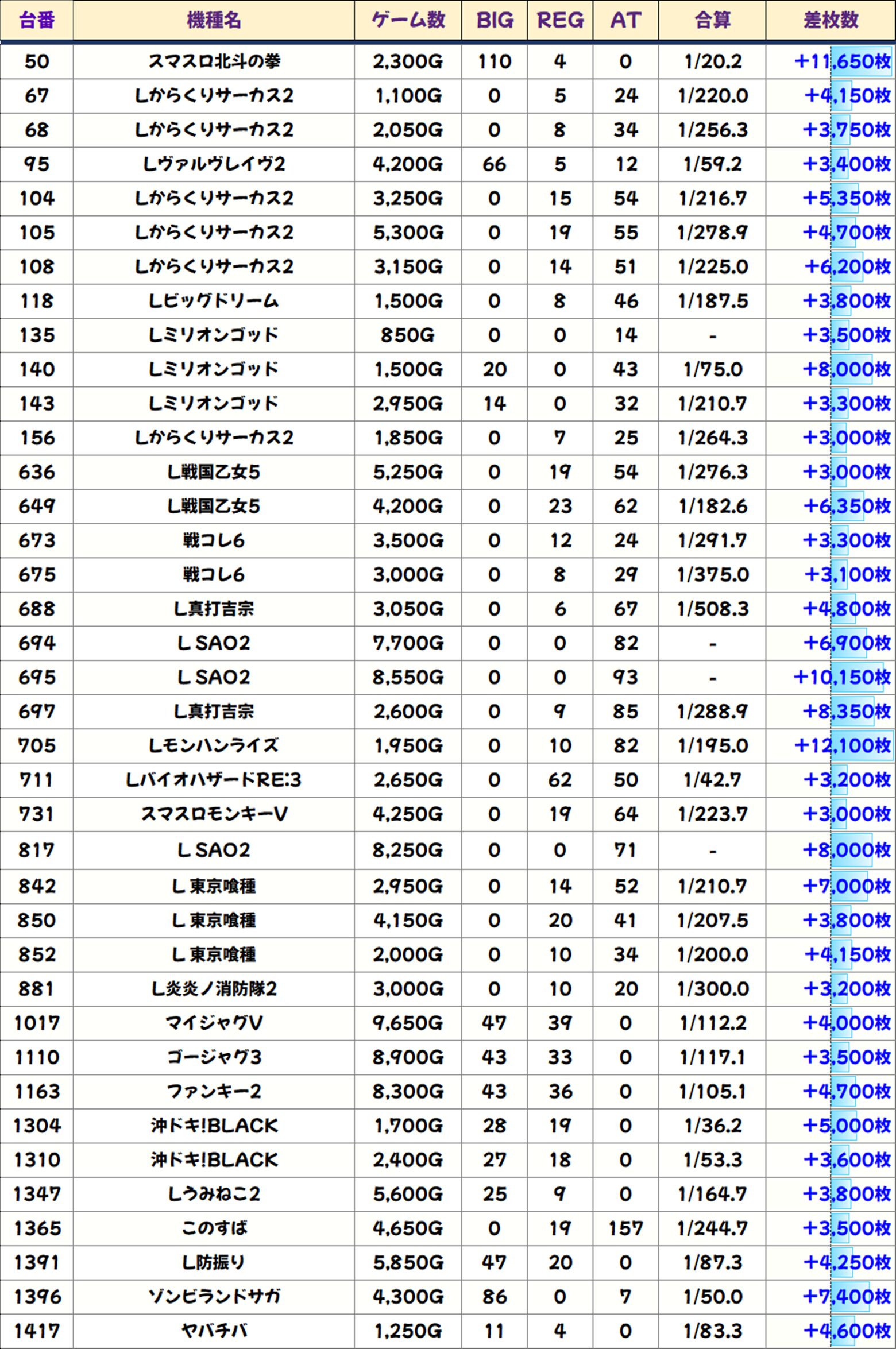
Task: Click このすば machine name
Action: [214, 1228]
